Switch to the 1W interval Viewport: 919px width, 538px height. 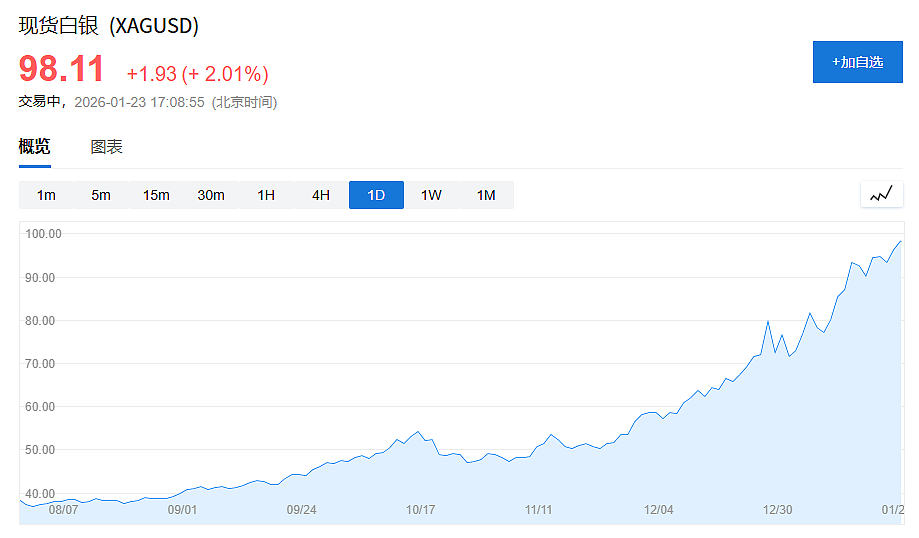(431, 195)
